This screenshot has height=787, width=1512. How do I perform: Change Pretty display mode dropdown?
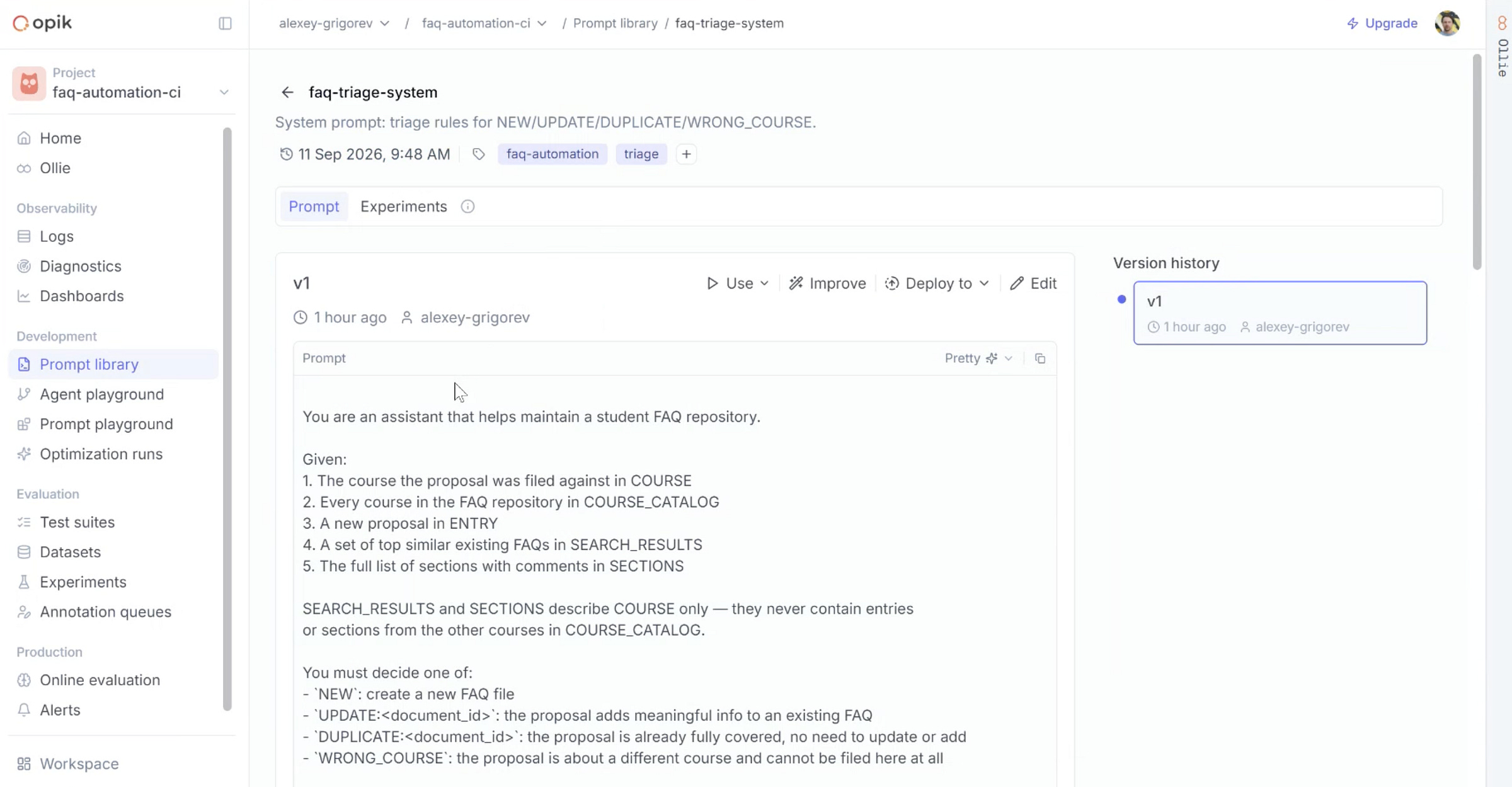[x=978, y=359]
